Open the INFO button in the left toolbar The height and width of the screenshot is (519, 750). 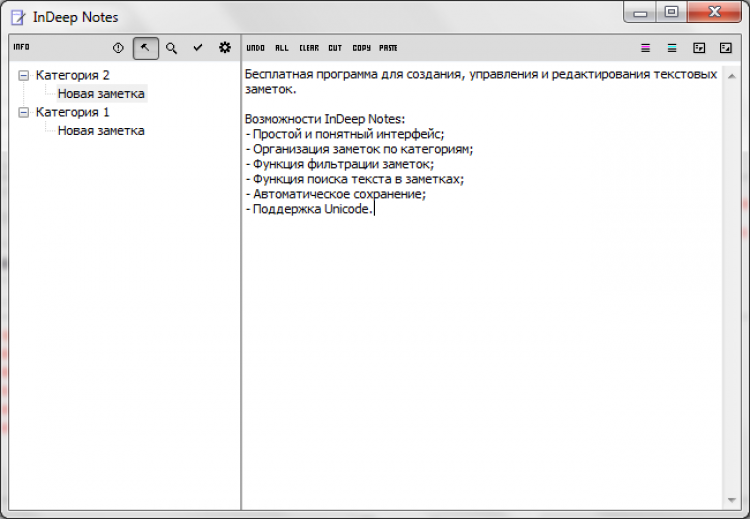coord(22,47)
